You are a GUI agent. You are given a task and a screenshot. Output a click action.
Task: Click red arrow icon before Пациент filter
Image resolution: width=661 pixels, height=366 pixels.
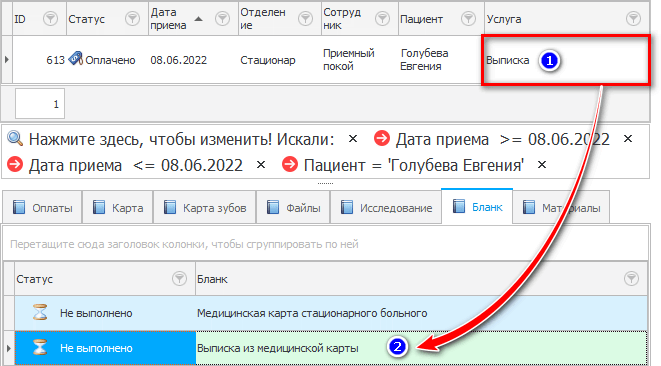[x=290, y=164]
